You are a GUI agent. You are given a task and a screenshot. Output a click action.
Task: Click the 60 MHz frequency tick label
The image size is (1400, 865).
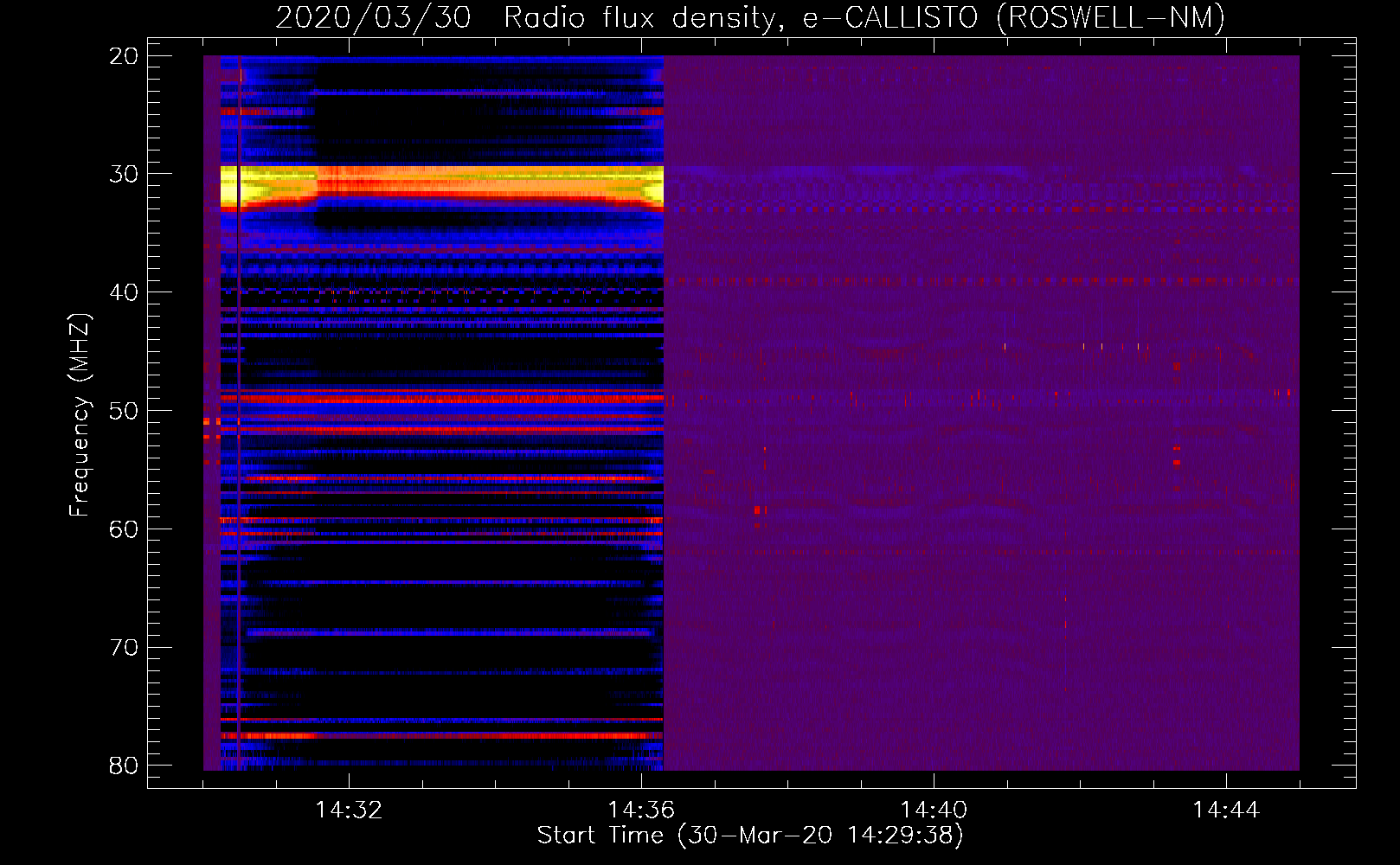pos(124,529)
